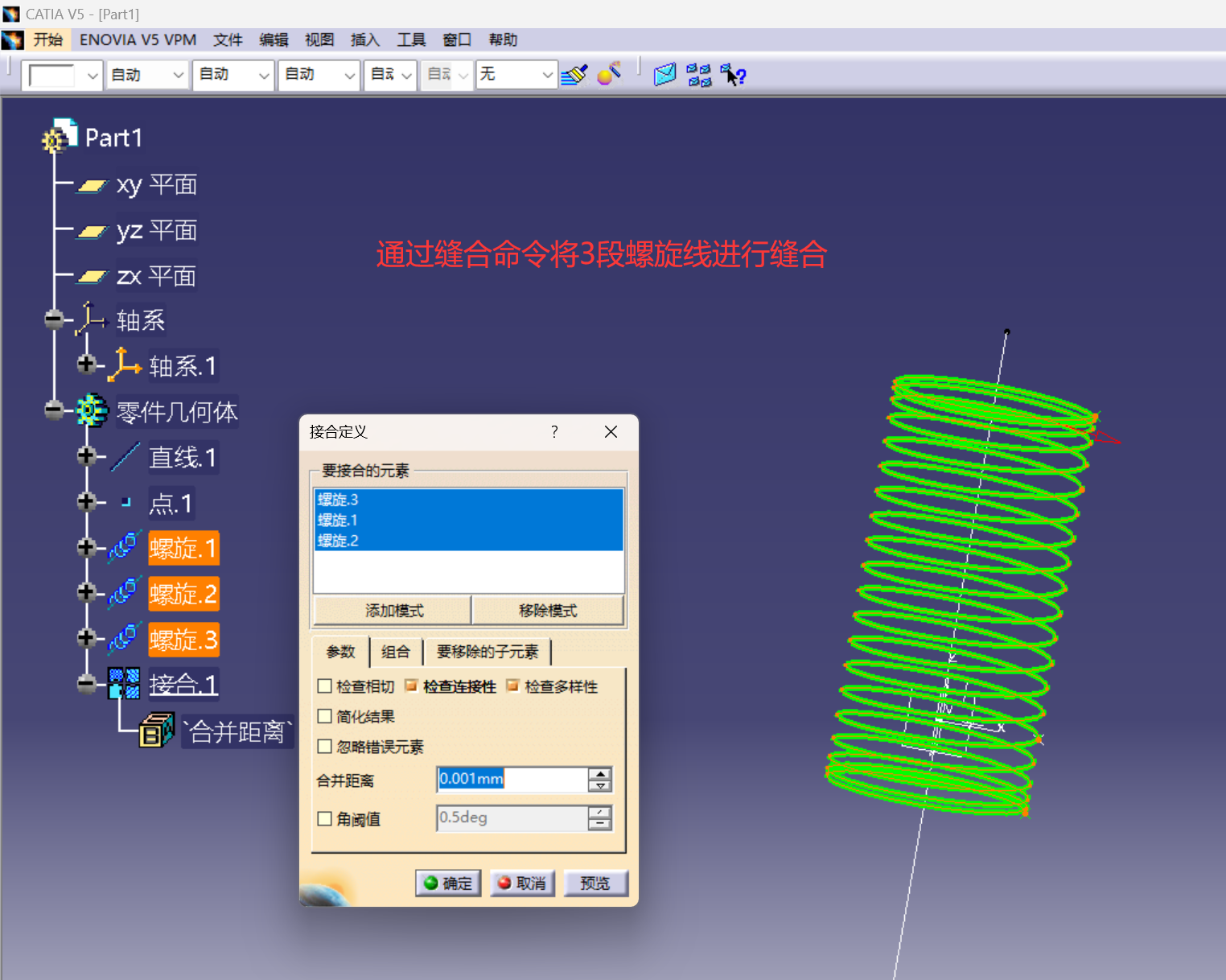Image resolution: width=1226 pixels, height=980 pixels.
Task: Click the CATIA logo icon in menu bar
Action: 12,39
